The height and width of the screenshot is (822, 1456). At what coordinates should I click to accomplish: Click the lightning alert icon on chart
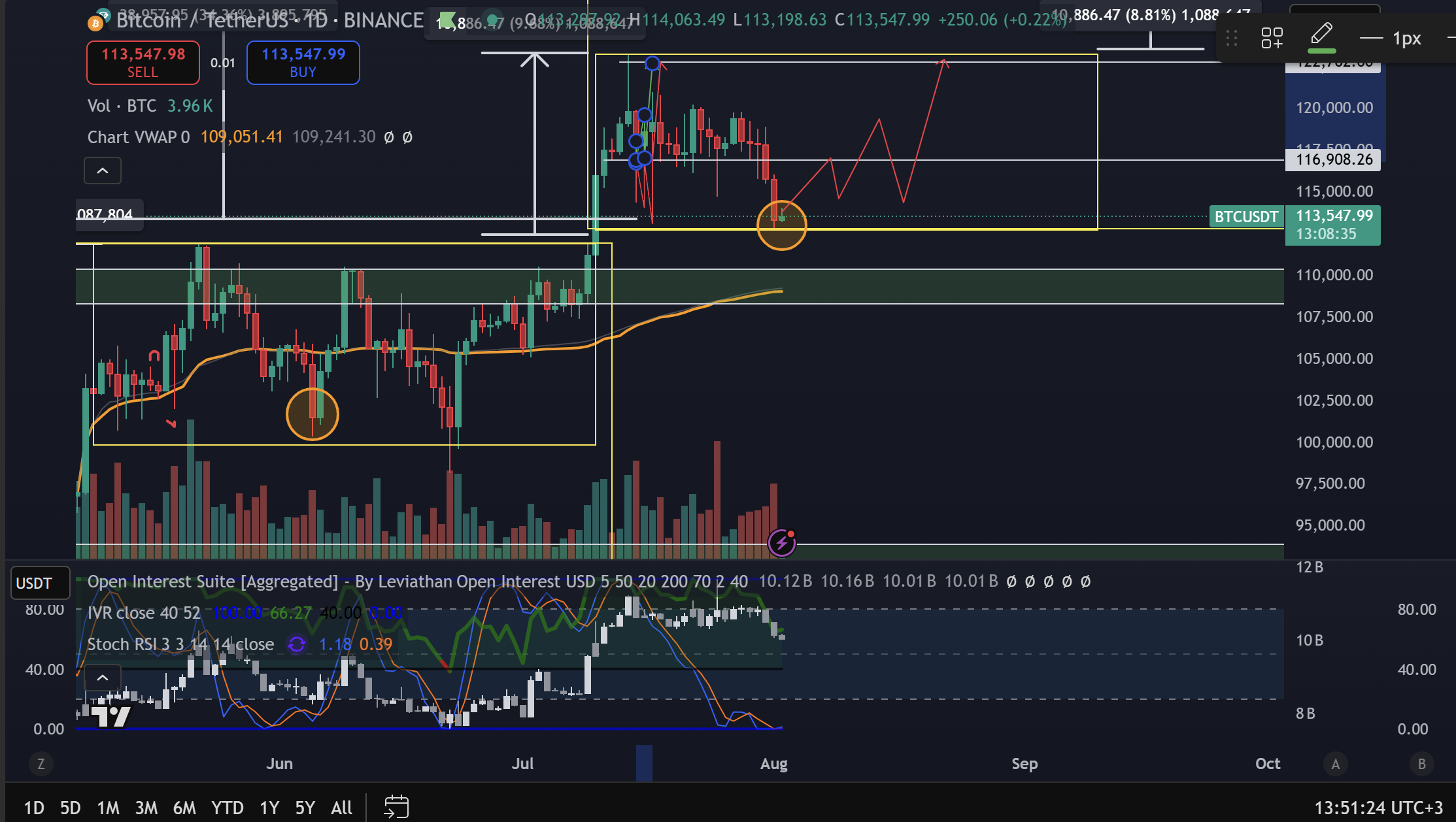pyautogui.click(x=782, y=542)
